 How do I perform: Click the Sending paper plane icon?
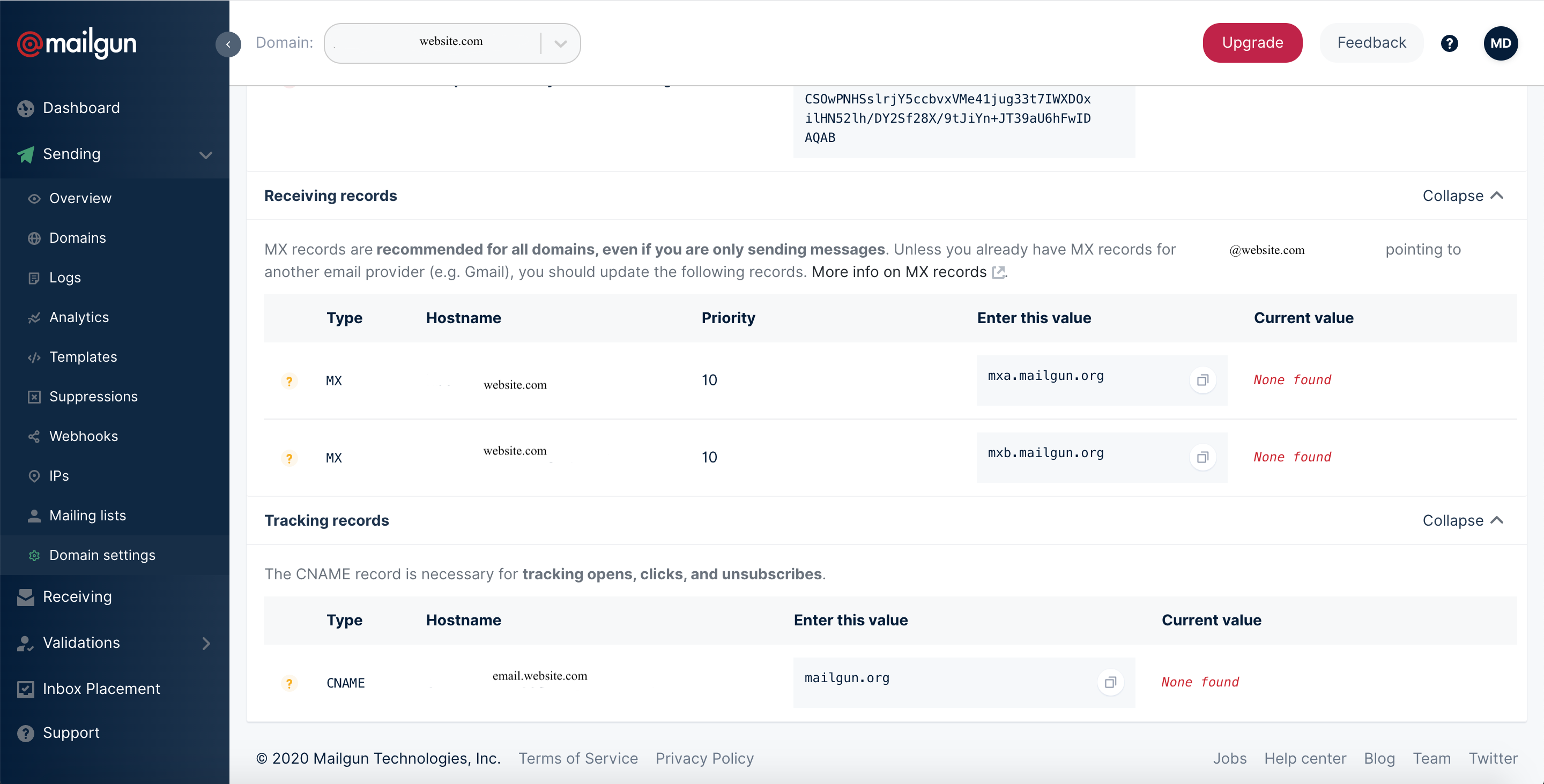(x=25, y=154)
